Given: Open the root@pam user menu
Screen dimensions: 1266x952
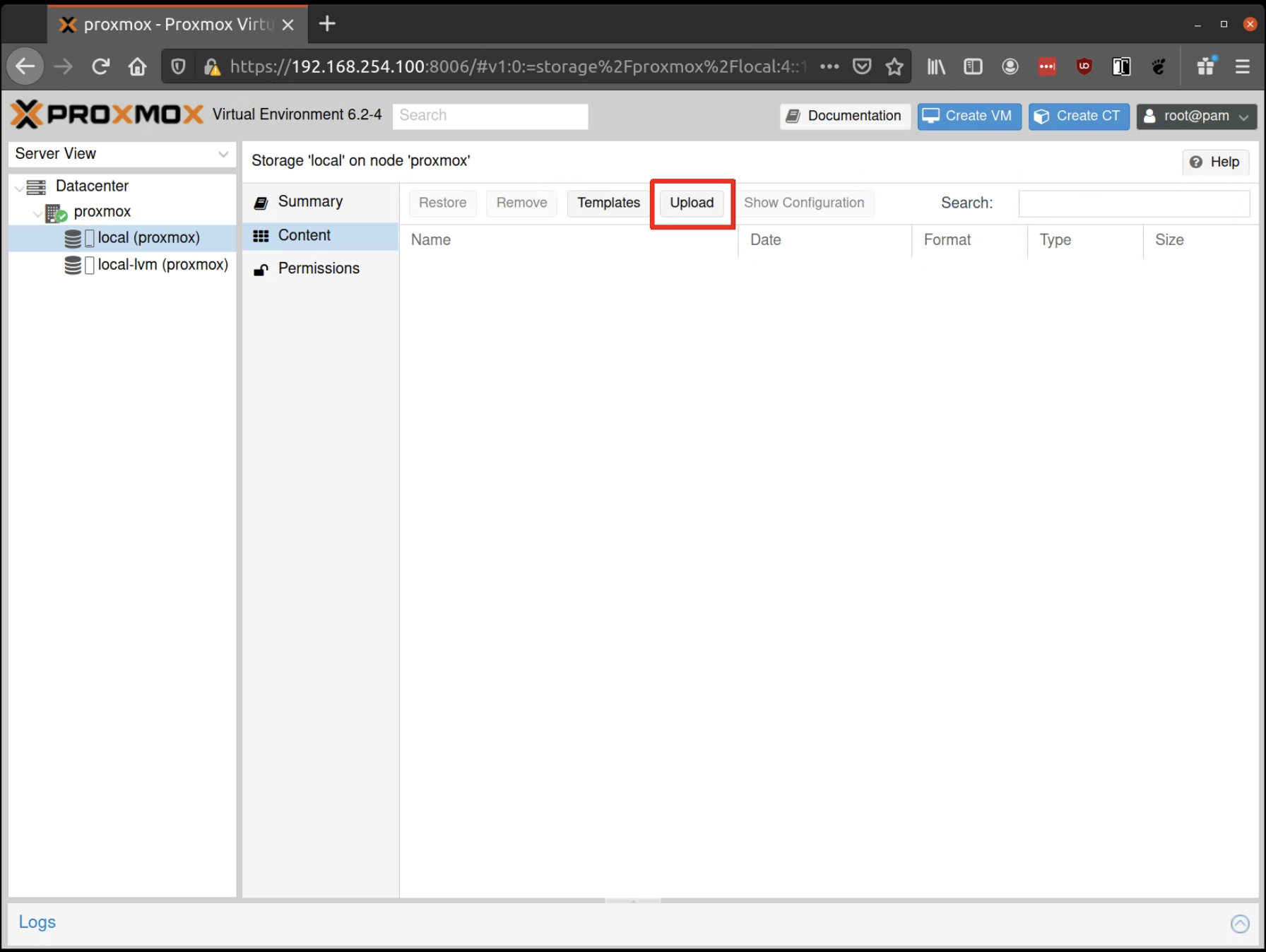Looking at the screenshot, I should point(1196,116).
